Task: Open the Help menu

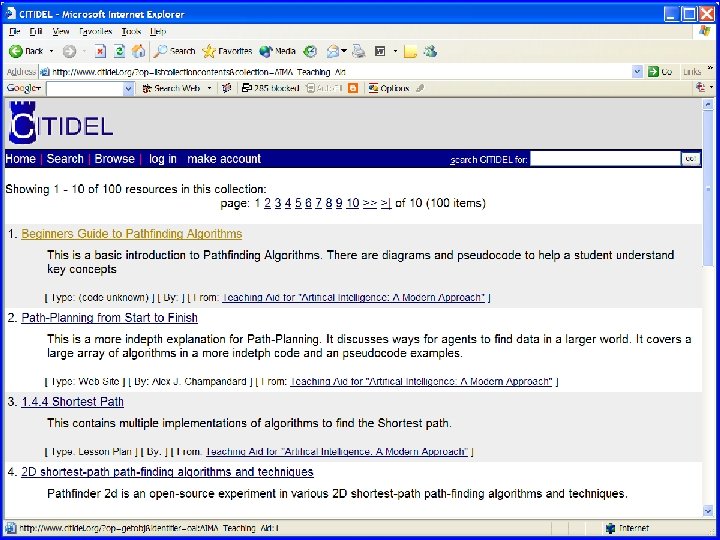Action: (158, 32)
